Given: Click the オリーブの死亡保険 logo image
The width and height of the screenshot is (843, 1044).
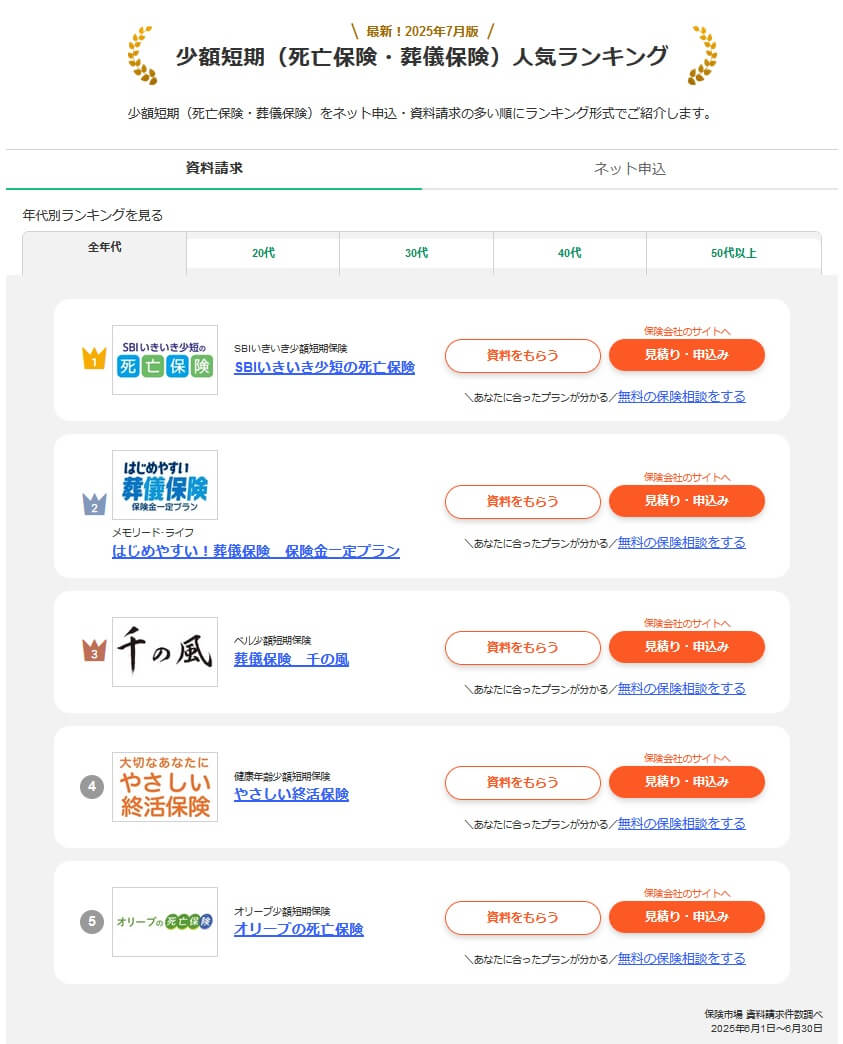Looking at the screenshot, I should [x=164, y=922].
